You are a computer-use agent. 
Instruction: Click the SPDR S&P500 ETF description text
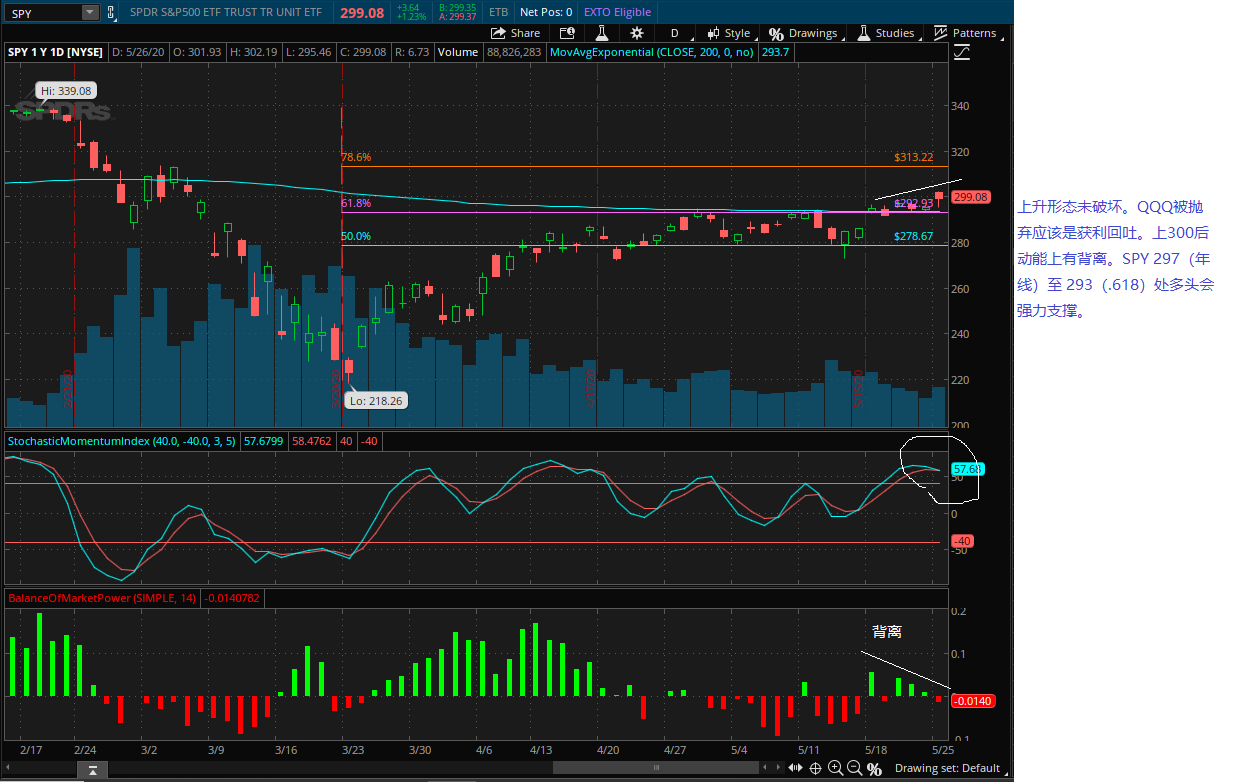(x=224, y=12)
